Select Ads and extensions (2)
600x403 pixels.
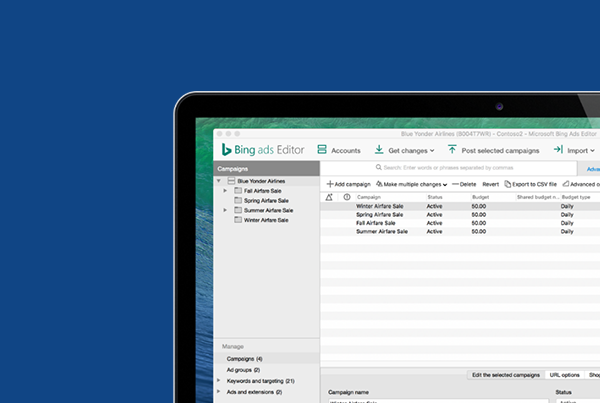pos(254,392)
